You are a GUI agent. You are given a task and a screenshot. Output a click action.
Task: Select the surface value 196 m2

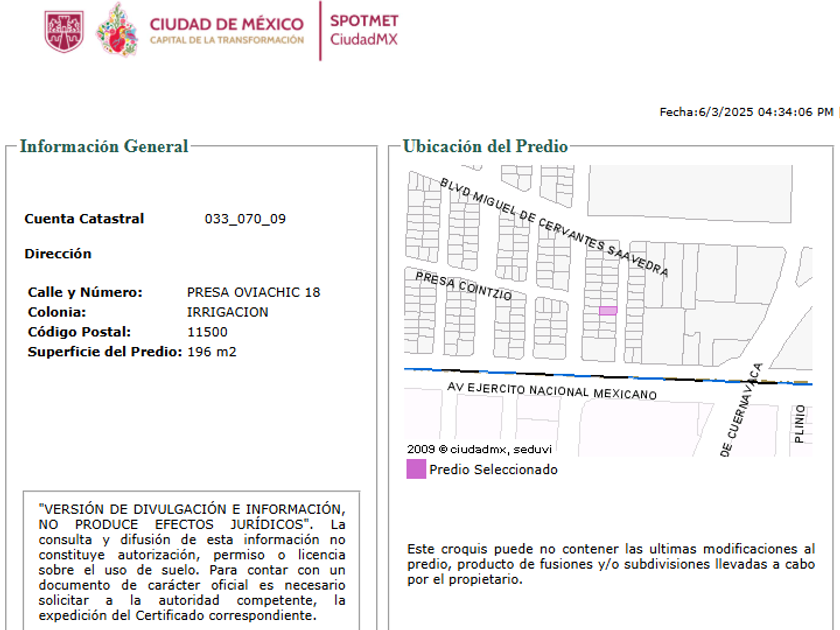[x=212, y=351]
